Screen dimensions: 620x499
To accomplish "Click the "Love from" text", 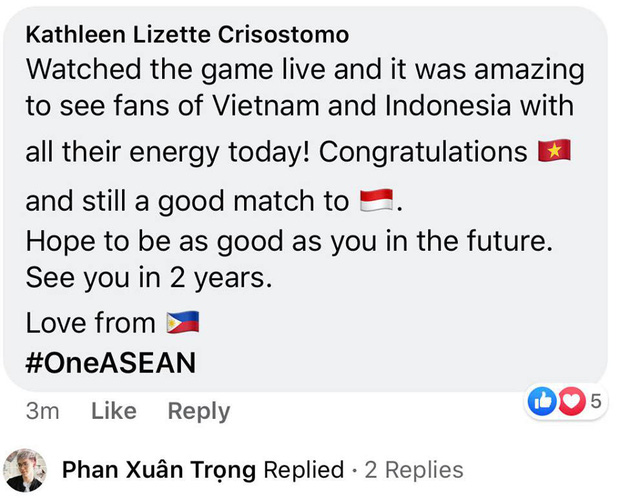I will click(x=90, y=323).
